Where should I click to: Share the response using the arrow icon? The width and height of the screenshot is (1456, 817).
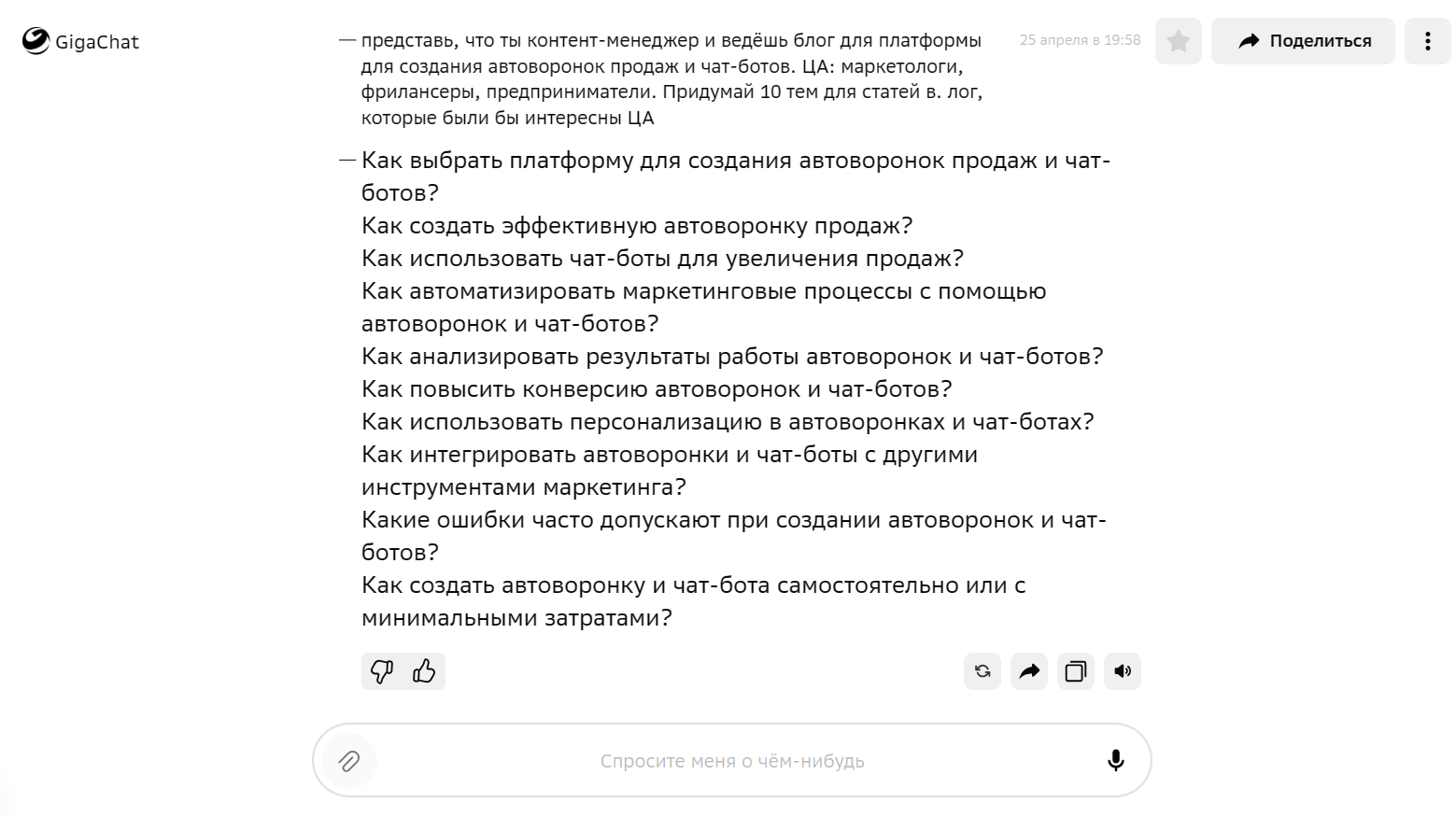[x=1029, y=671]
